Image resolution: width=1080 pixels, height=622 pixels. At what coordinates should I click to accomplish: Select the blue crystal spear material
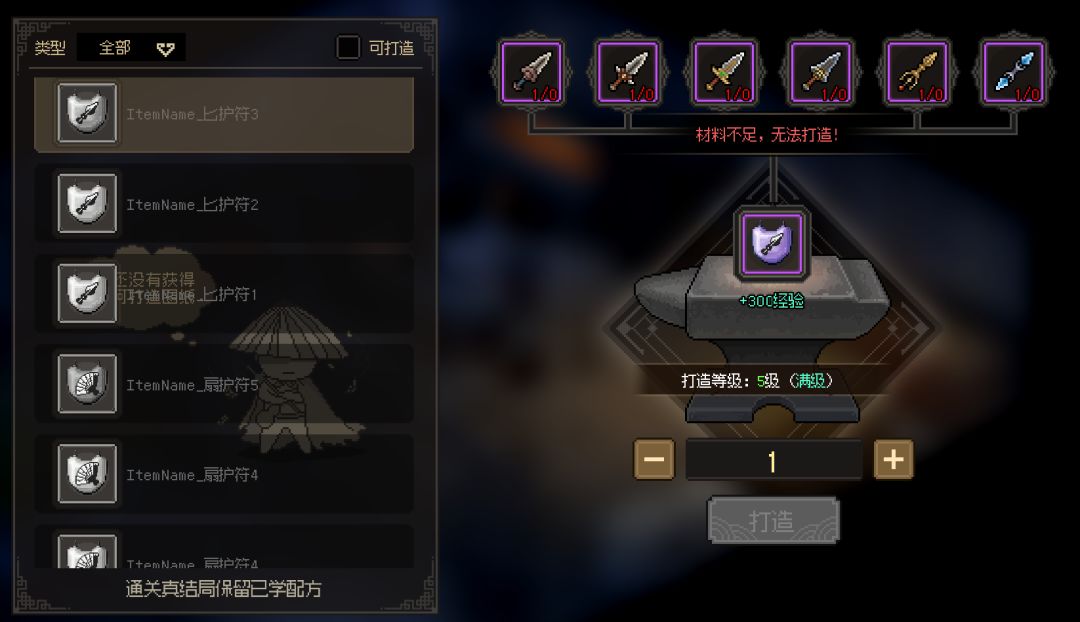click(1014, 72)
